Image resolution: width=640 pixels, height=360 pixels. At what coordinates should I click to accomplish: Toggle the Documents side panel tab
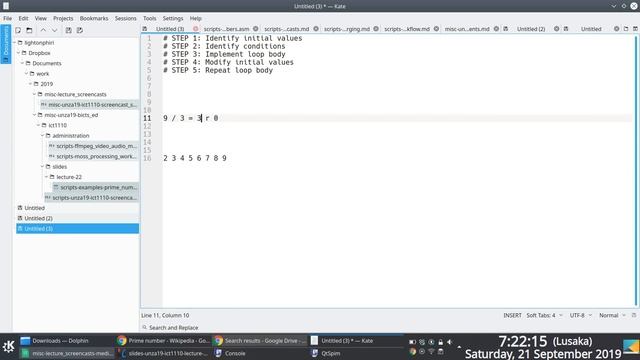point(6,44)
